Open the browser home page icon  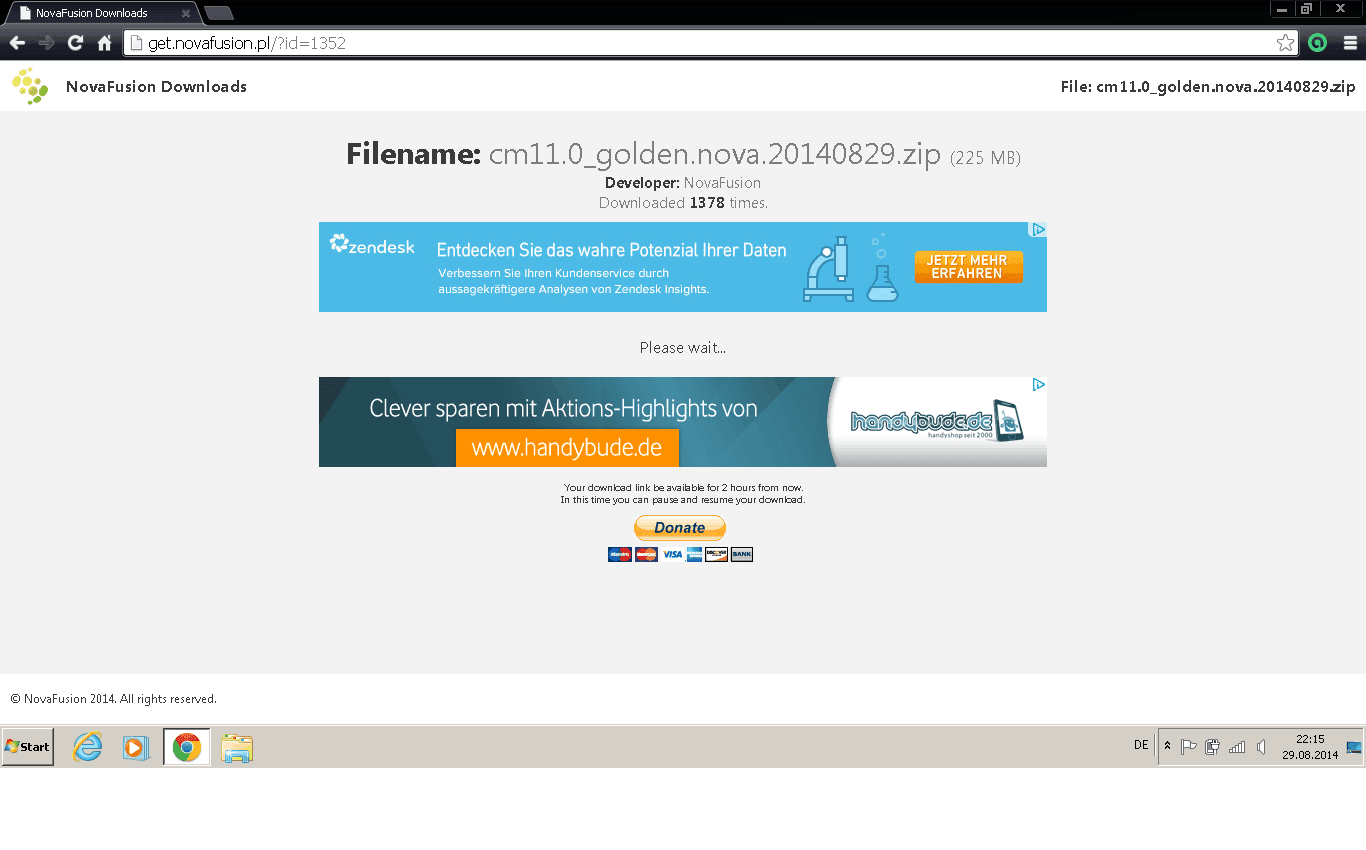coord(104,43)
